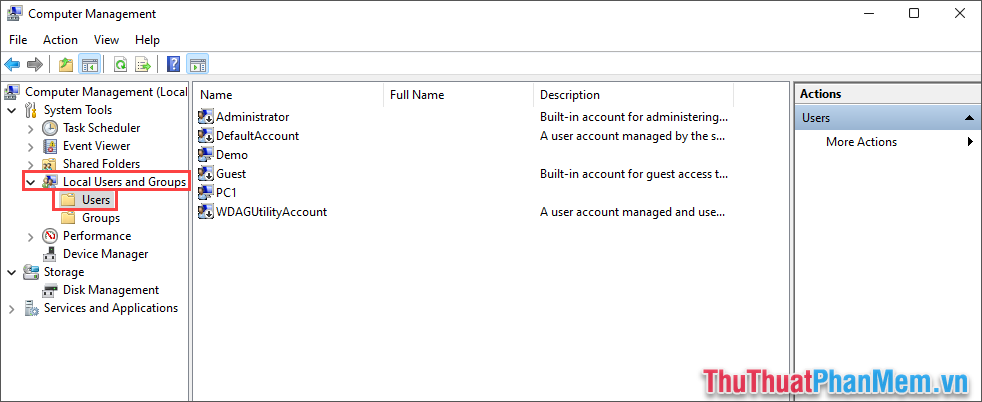Screen dimensions: 982x402
Task: Click the Export List toolbar icon
Action: click(x=143, y=64)
